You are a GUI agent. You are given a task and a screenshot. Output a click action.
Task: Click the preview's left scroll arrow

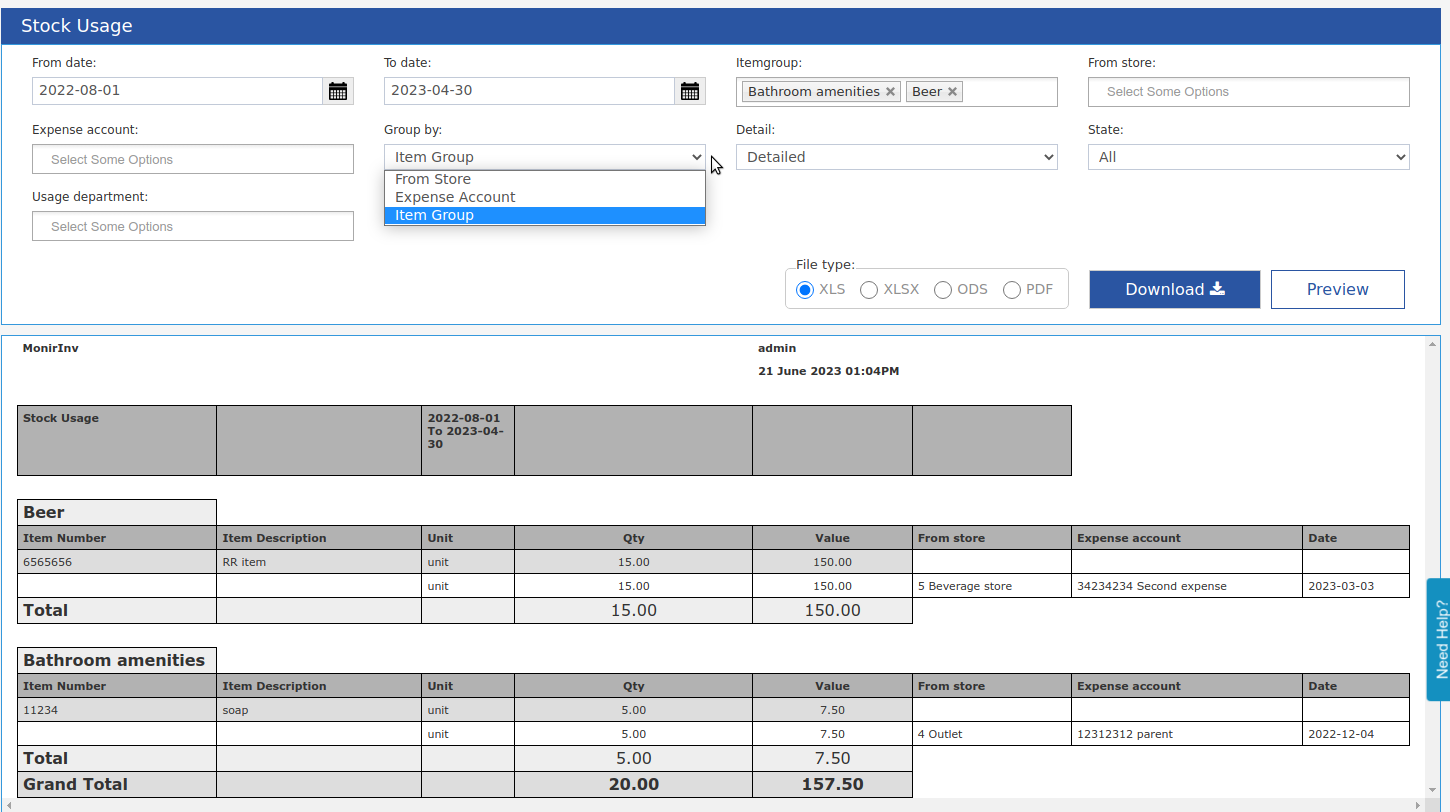(7, 805)
